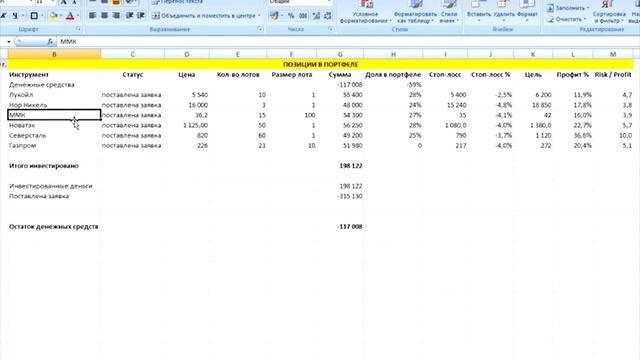
Task: Open the Формат cells menu
Action: 527,12
